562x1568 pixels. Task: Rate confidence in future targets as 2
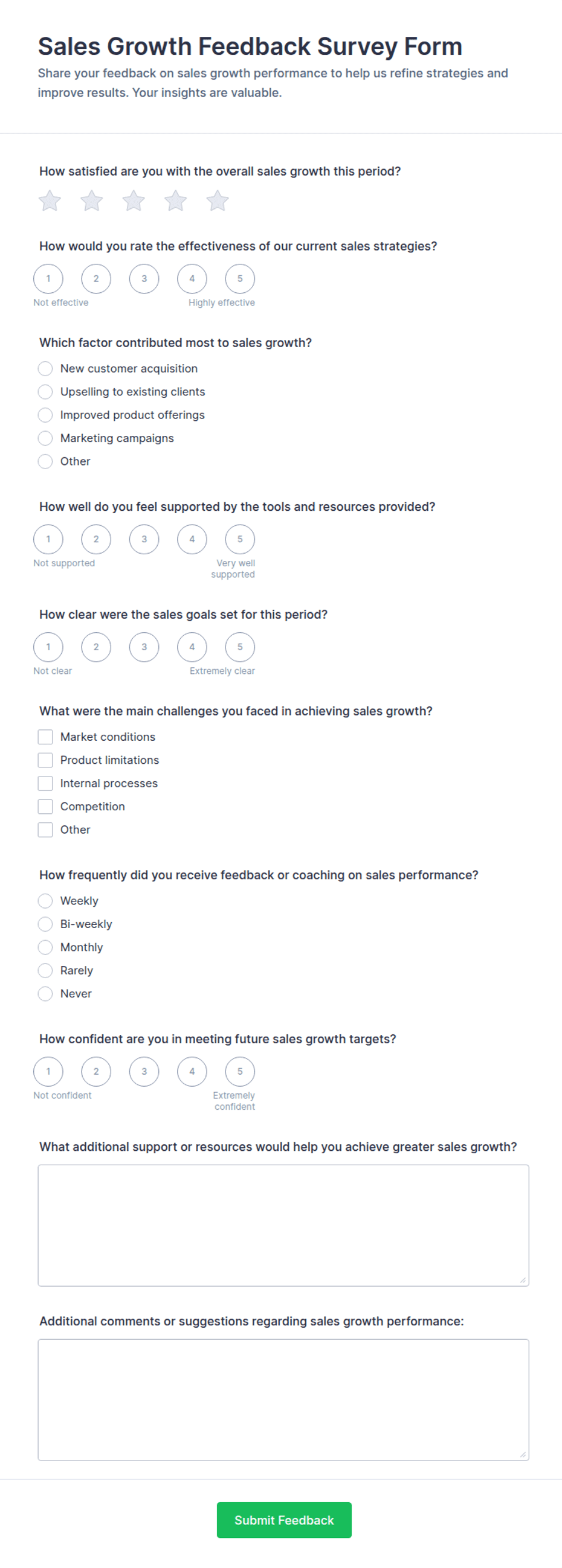point(96,1071)
